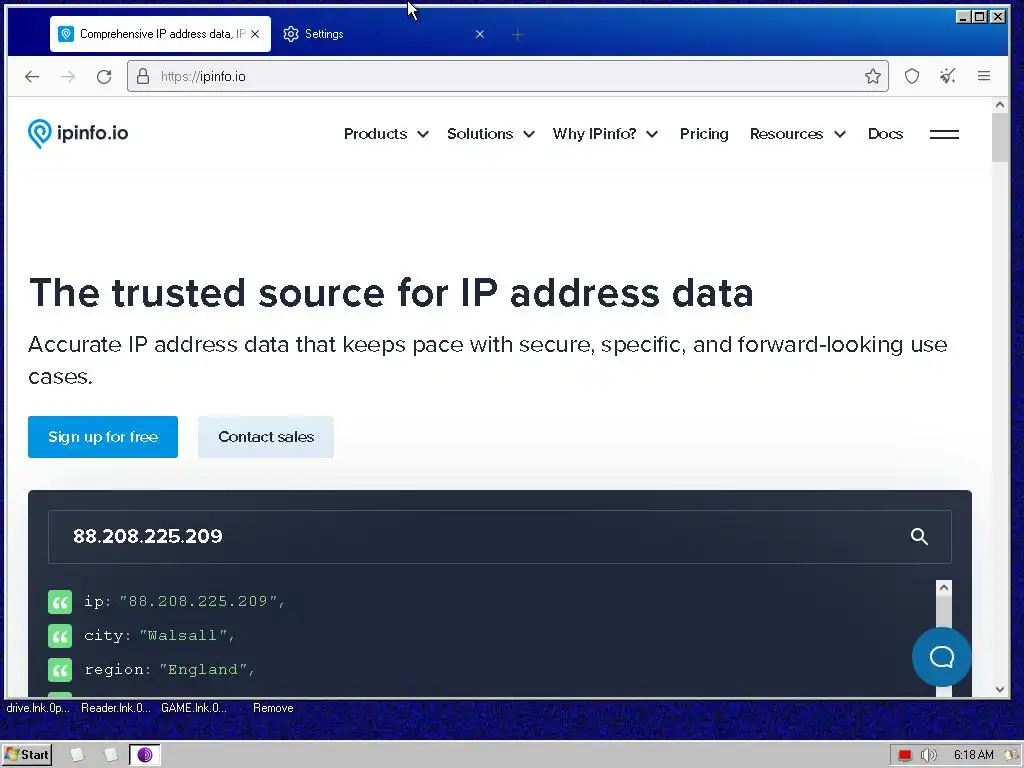This screenshot has width=1024, height=768.
Task: Click the page scrollbar up arrow
Action: coord(1000,104)
